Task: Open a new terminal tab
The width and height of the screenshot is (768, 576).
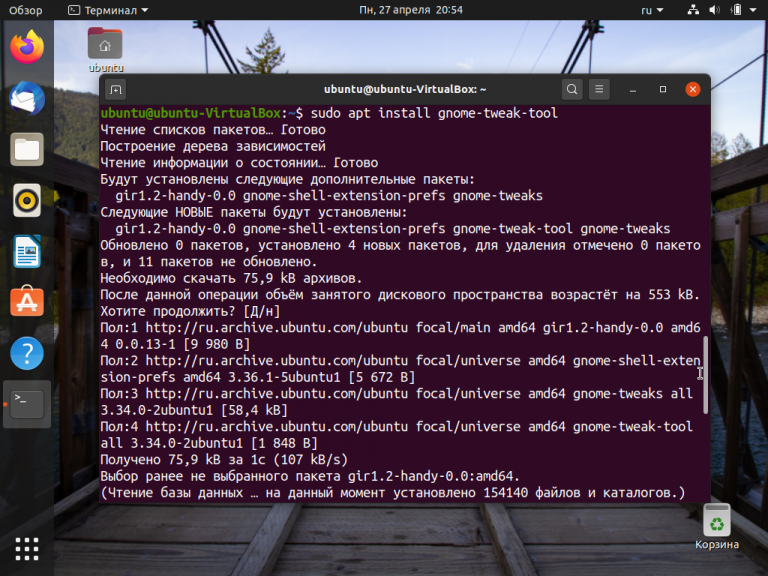Action: pyautogui.click(x=116, y=90)
